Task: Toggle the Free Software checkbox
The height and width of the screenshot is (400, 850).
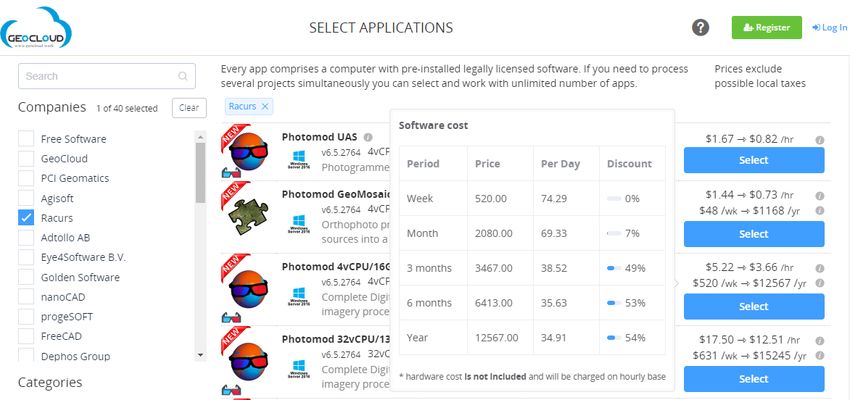Action: [x=26, y=139]
